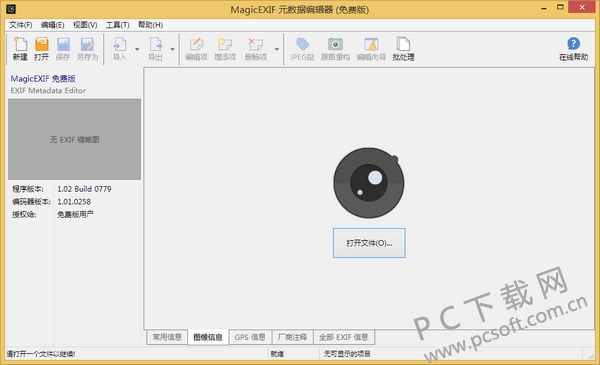
Task: Click the MagicEXIF 免费版 heading
Action: [43, 79]
